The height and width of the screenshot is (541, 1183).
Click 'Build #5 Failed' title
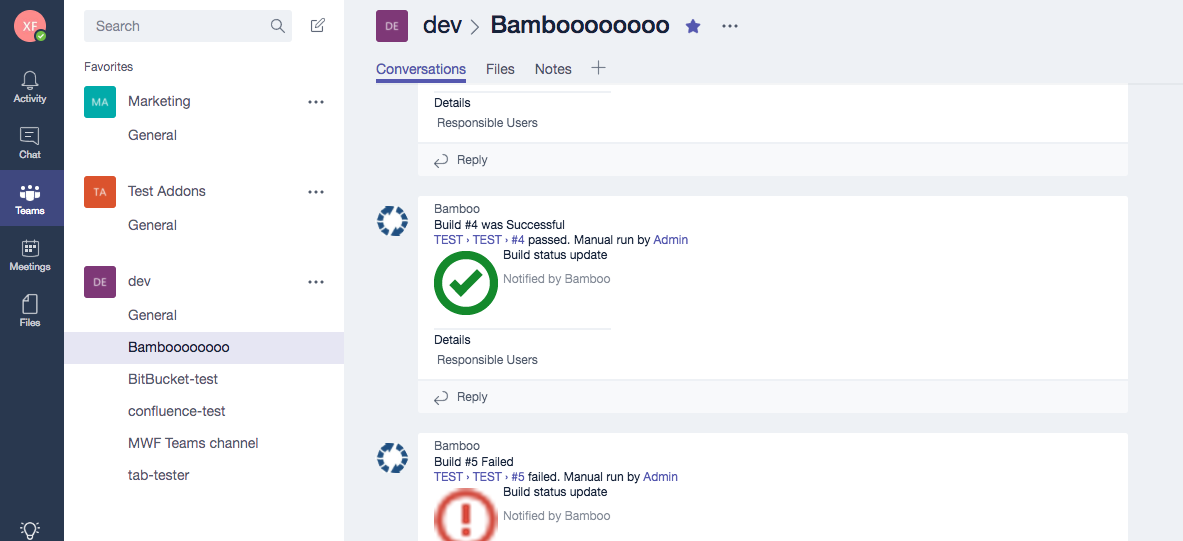point(474,461)
